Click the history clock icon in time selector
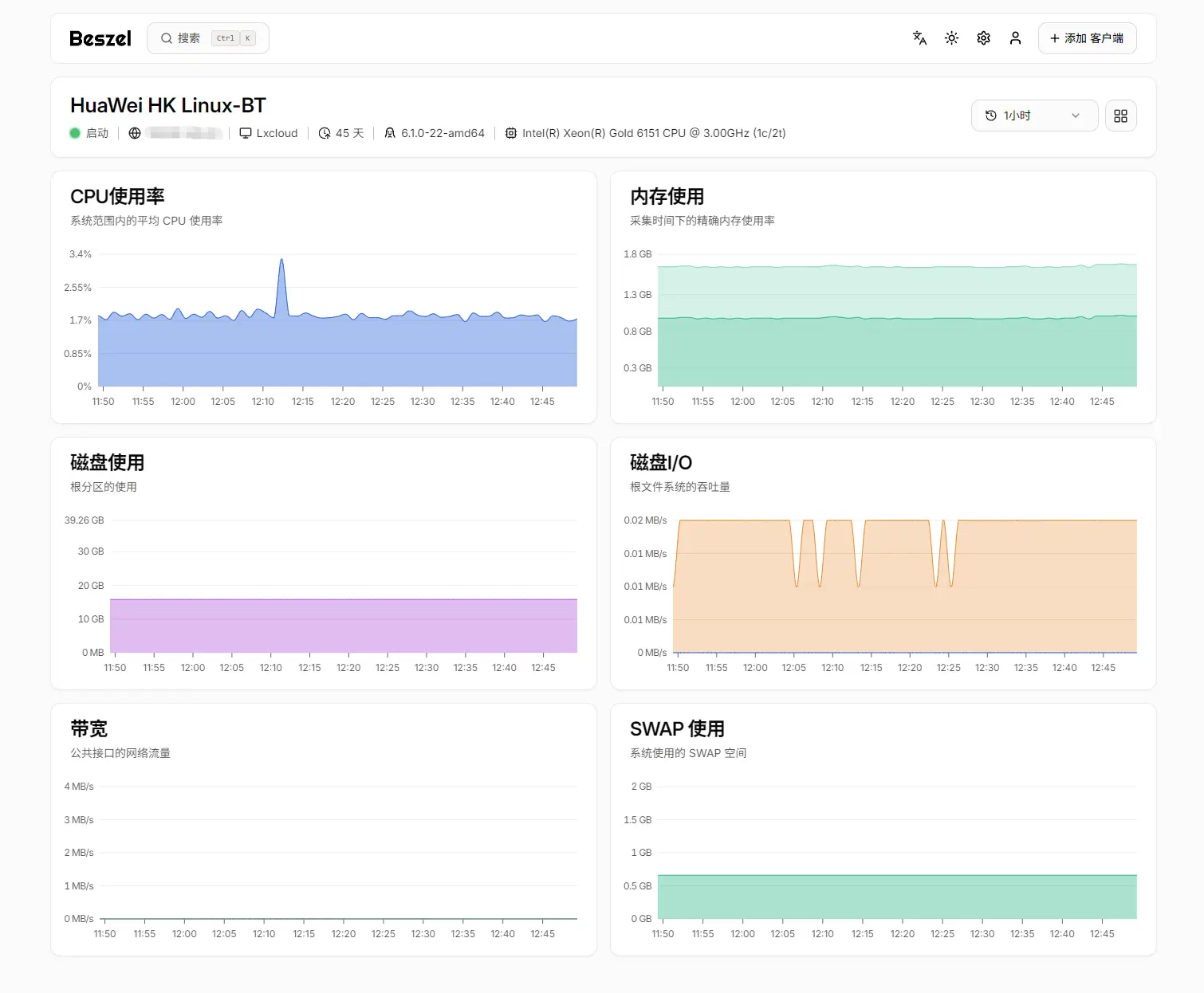This screenshot has width=1204, height=993. [x=991, y=116]
